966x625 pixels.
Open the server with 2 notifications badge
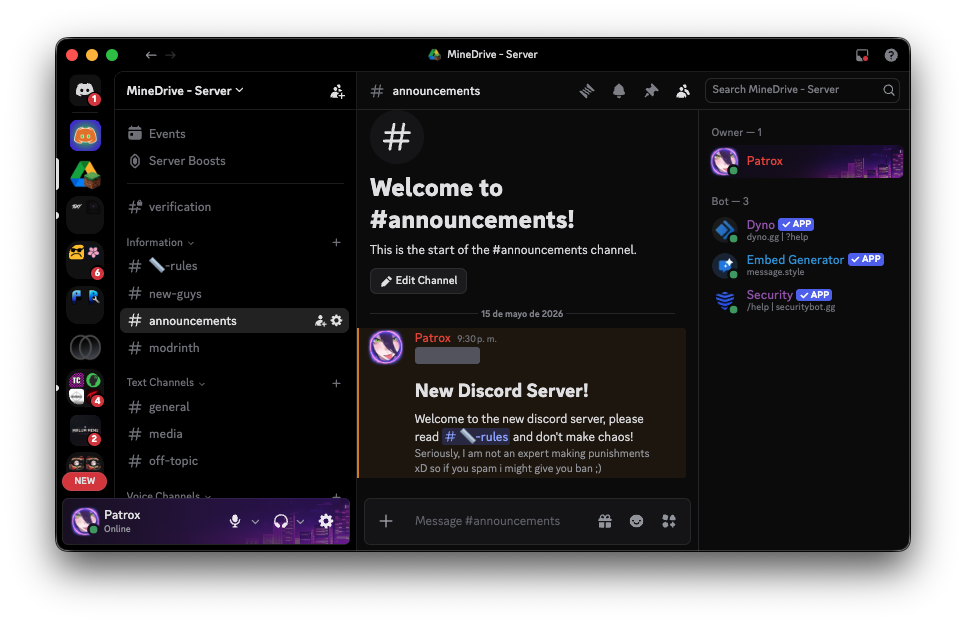pos(85,430)
